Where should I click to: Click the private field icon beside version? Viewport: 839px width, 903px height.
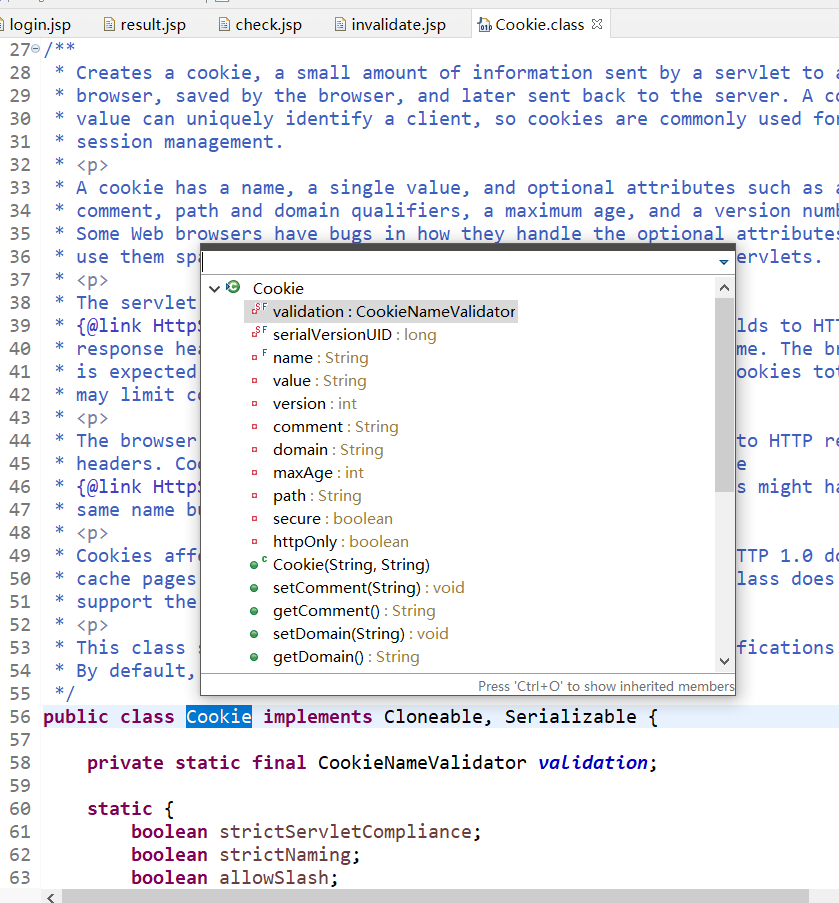tap(254, 404)
